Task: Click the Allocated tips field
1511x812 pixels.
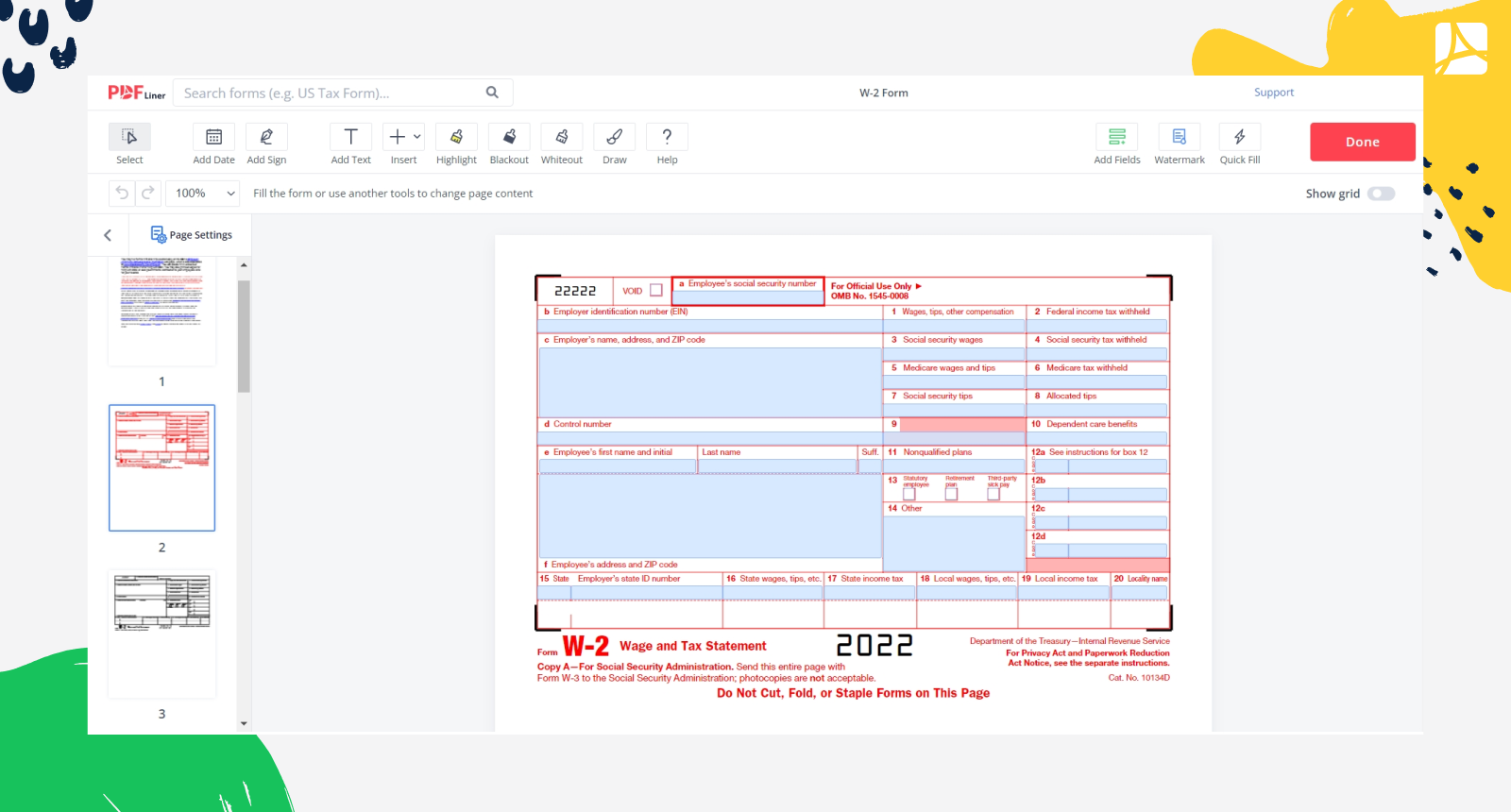Action: 1097,410
